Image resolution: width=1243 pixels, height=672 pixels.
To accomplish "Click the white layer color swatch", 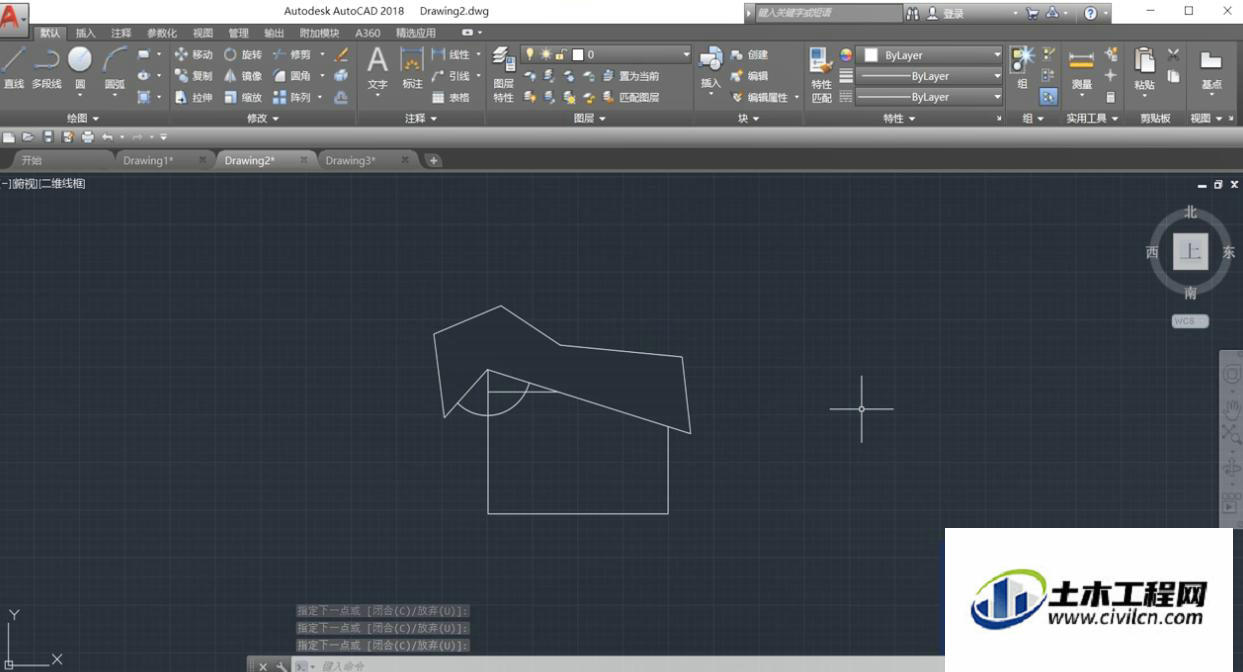I will [577, 55].
